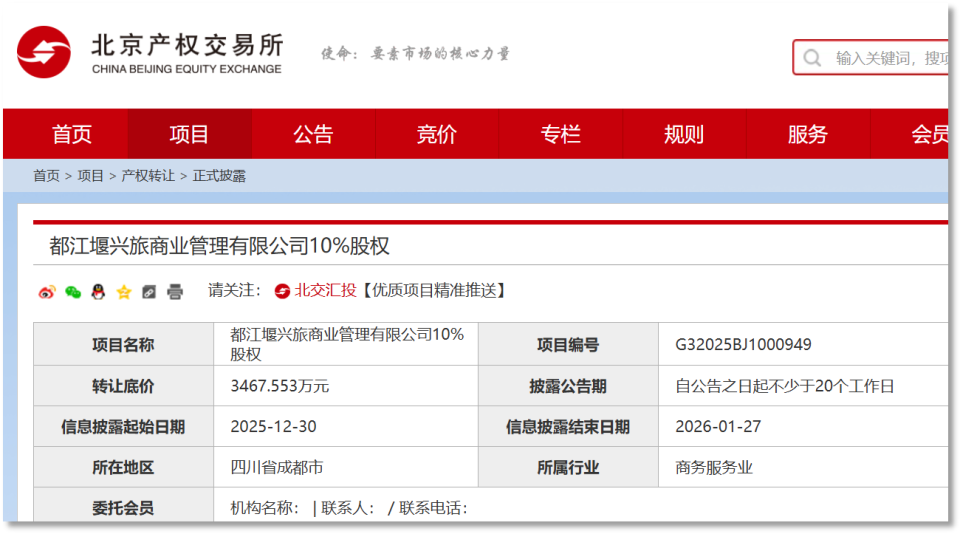Open the 会员 navigation tab
The height and width of the screenshot is (534, 960).
click(x=909, y=134)
